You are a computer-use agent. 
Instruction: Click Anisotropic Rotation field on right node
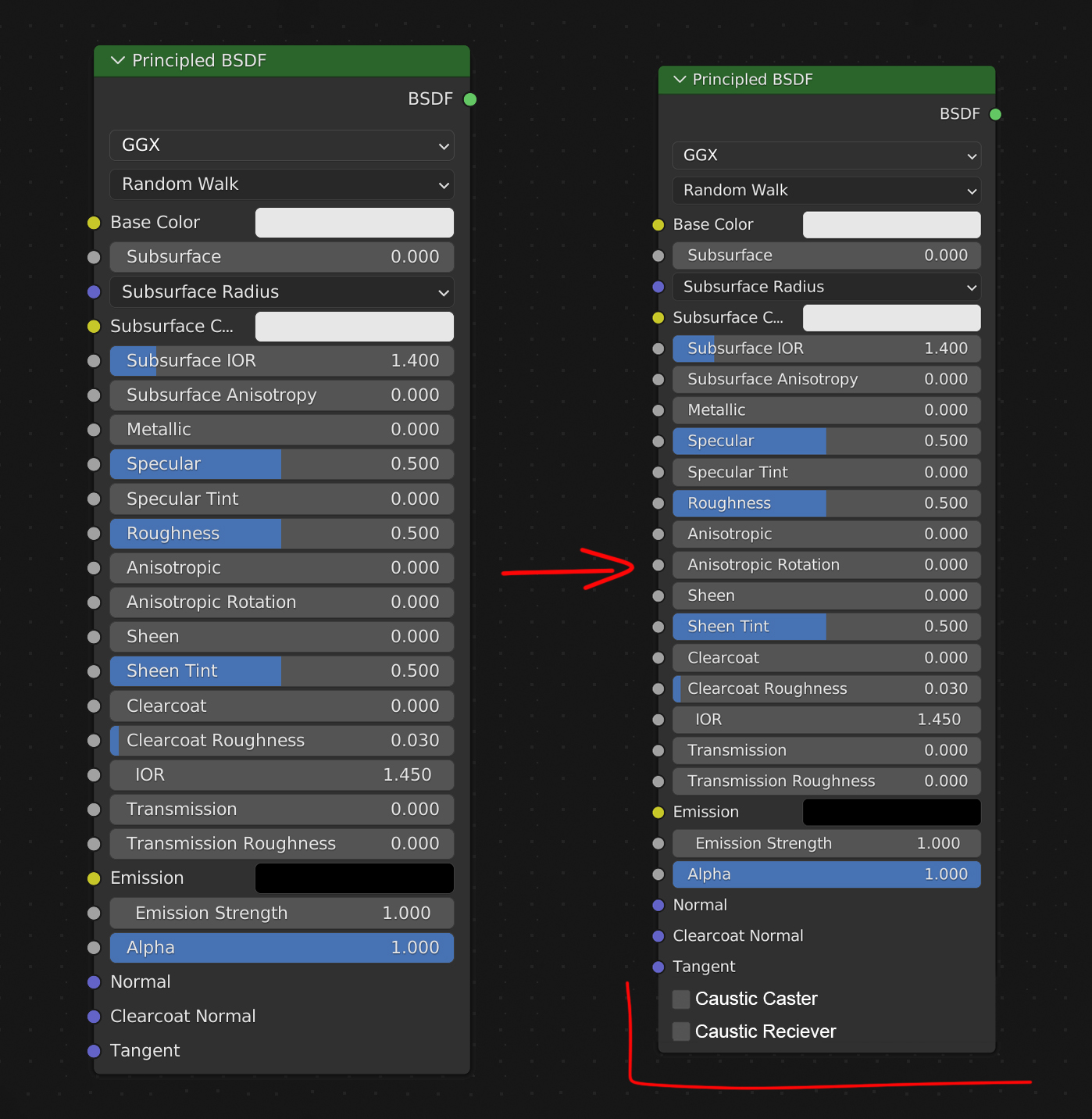tap(826, 565)
